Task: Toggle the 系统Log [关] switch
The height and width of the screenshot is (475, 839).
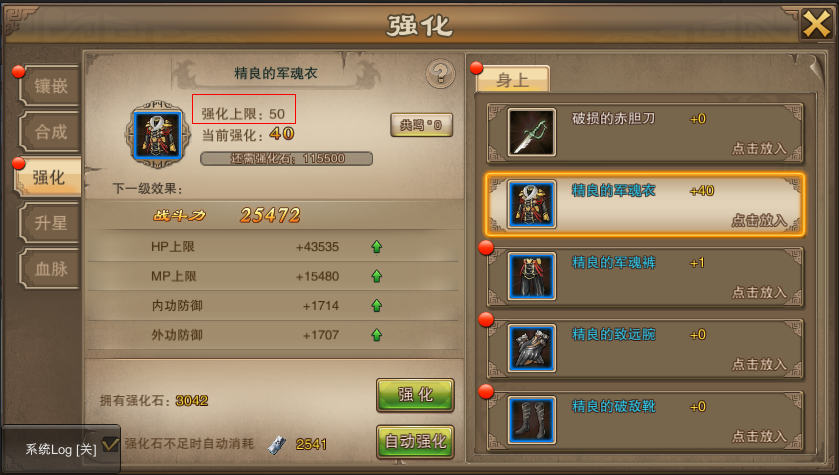Action: coord(61,449)
